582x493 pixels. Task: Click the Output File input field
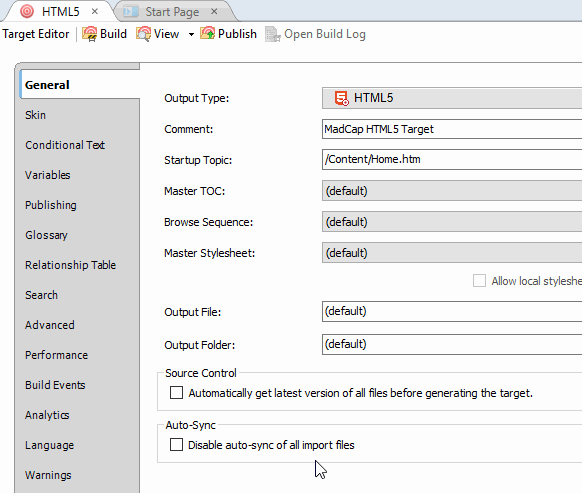coord(452,311)
